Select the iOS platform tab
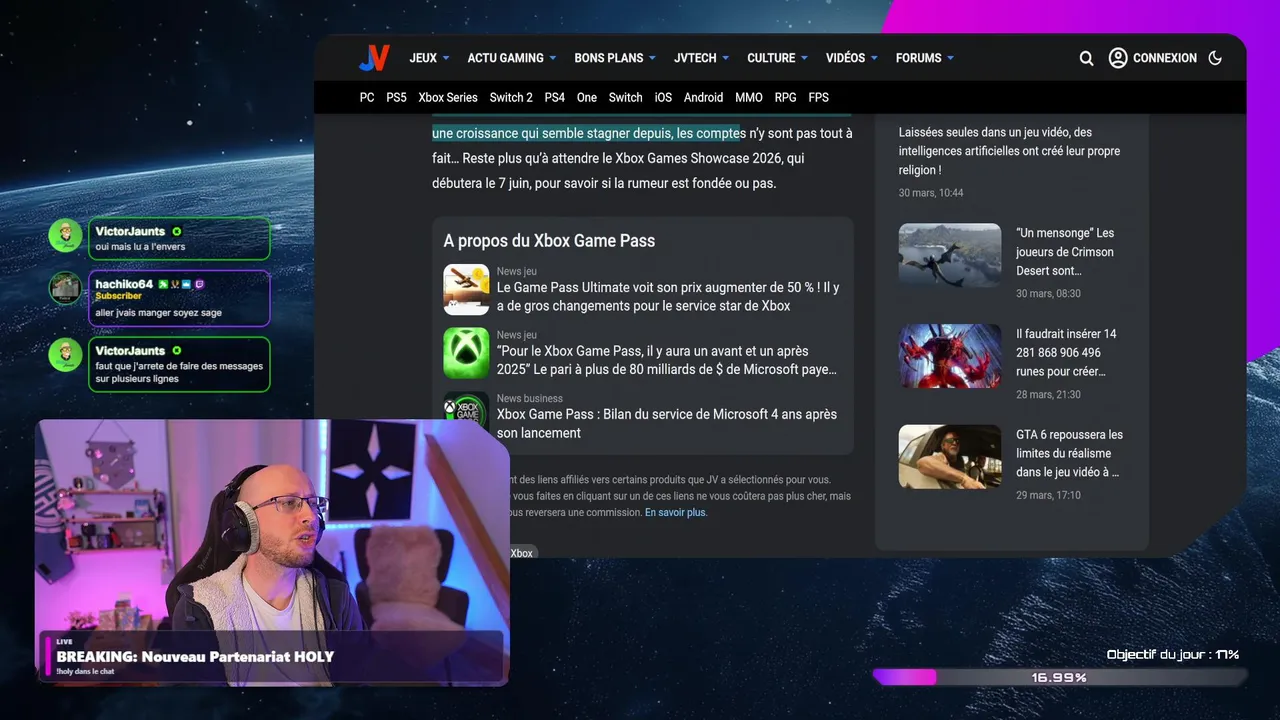 [663, 97]
